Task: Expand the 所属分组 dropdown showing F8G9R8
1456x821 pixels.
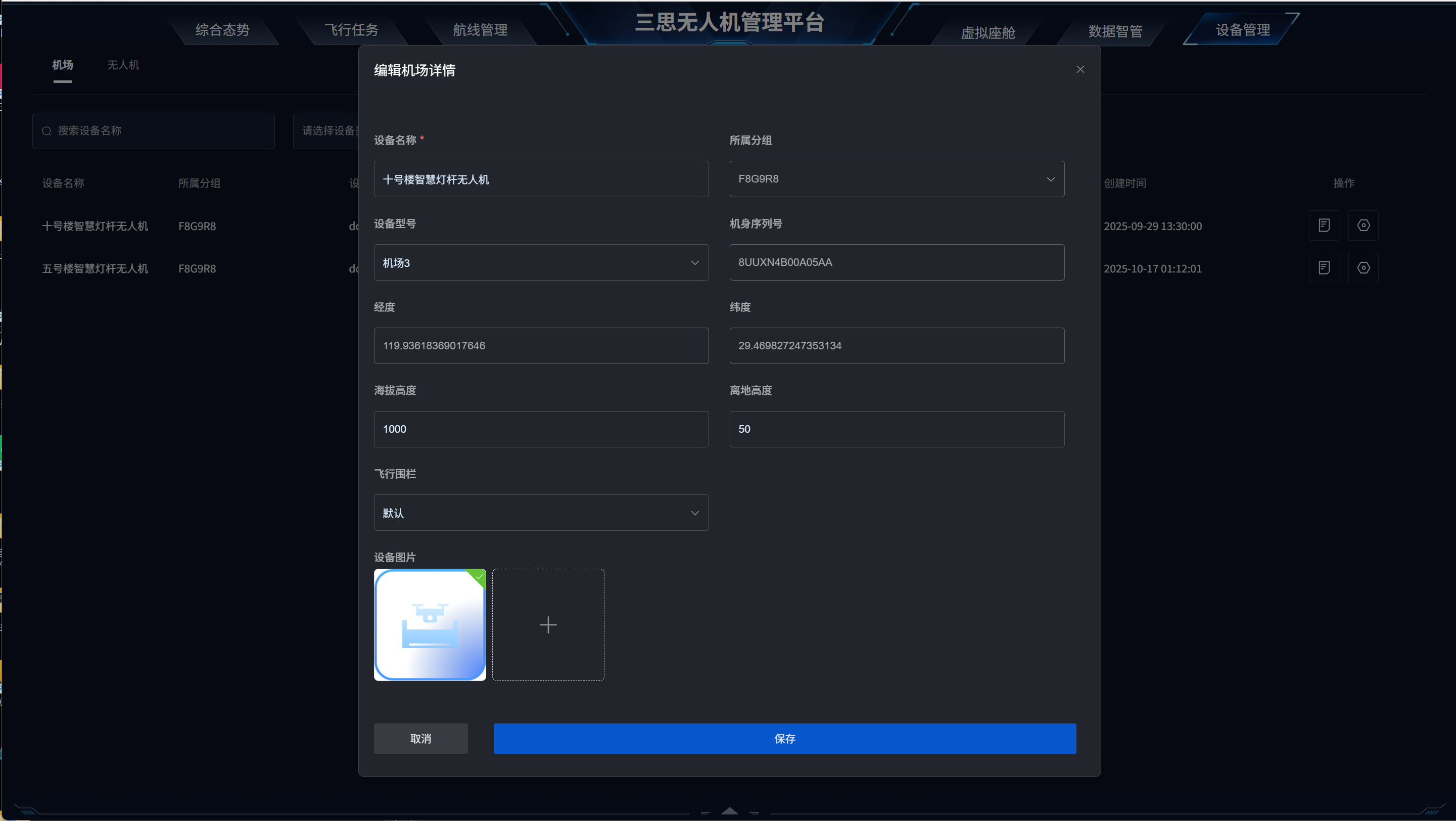Action: pos(897,179)
